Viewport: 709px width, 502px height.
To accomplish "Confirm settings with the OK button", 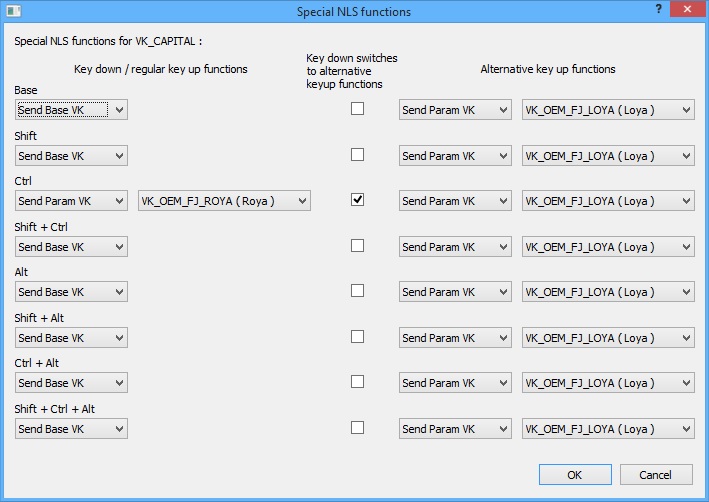I will point(575,475).
